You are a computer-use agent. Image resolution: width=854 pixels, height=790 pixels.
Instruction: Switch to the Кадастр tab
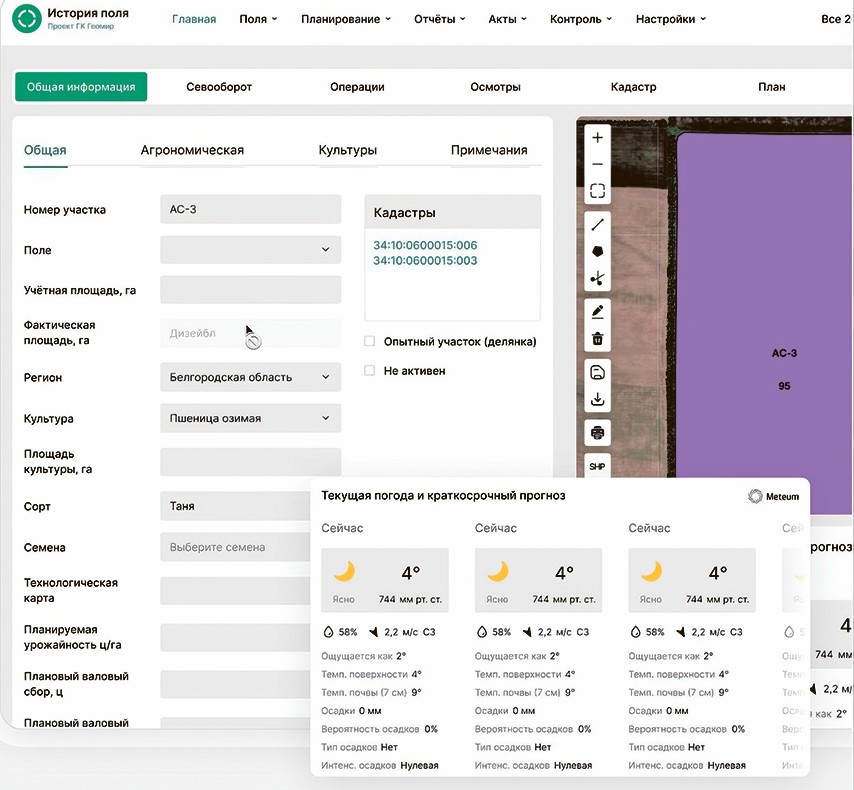pos(633,87)
